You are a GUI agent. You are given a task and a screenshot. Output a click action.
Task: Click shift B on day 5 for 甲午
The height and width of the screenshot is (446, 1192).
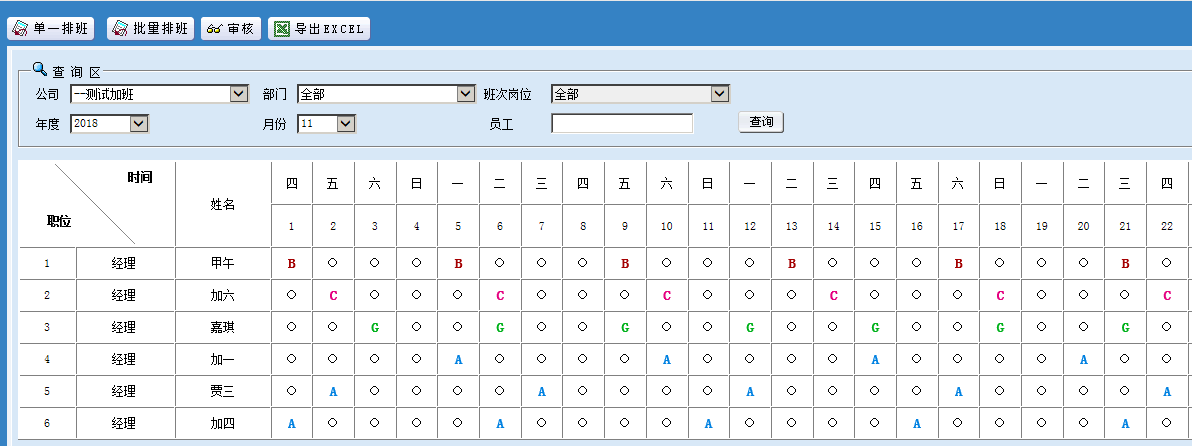[x=458, y=264]
